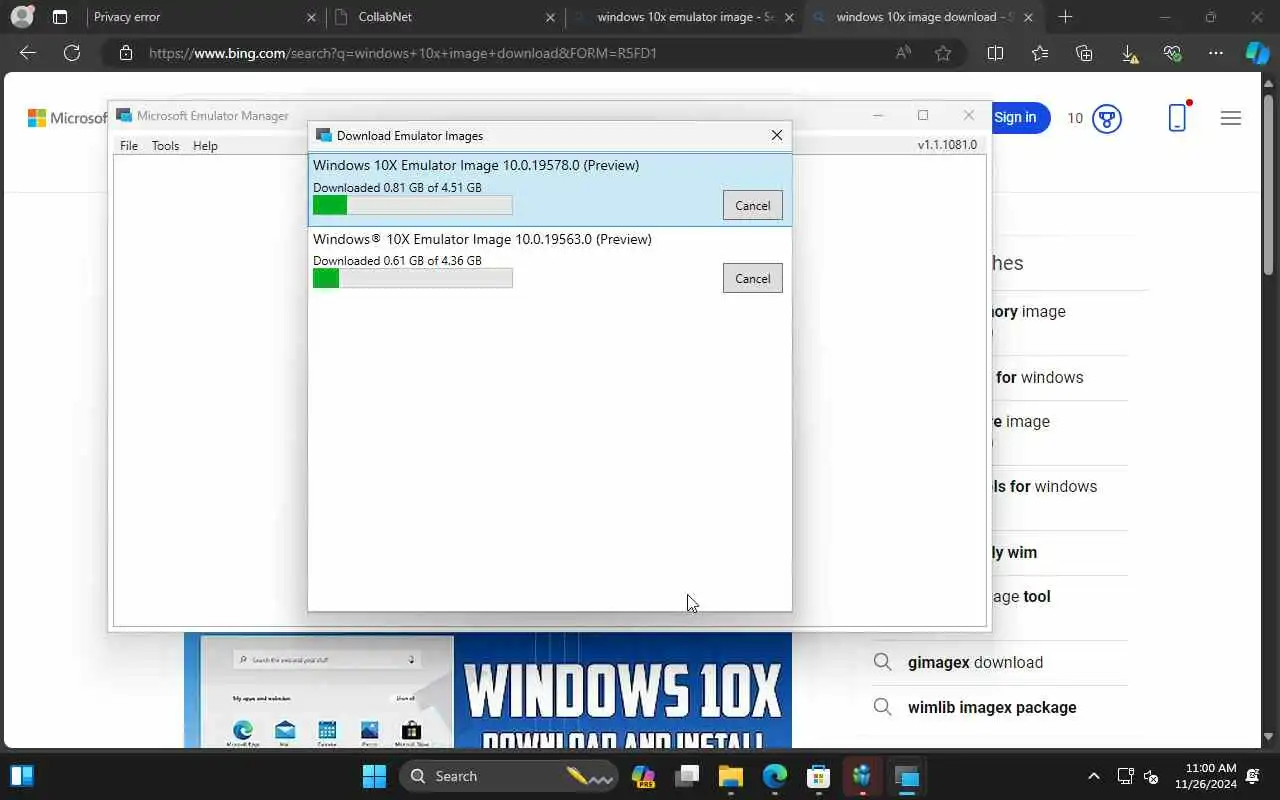The image size is (1280, 800).
Task: Open Copilot app from taskbar
Action: pyautogui.click(x=643, y=776)
